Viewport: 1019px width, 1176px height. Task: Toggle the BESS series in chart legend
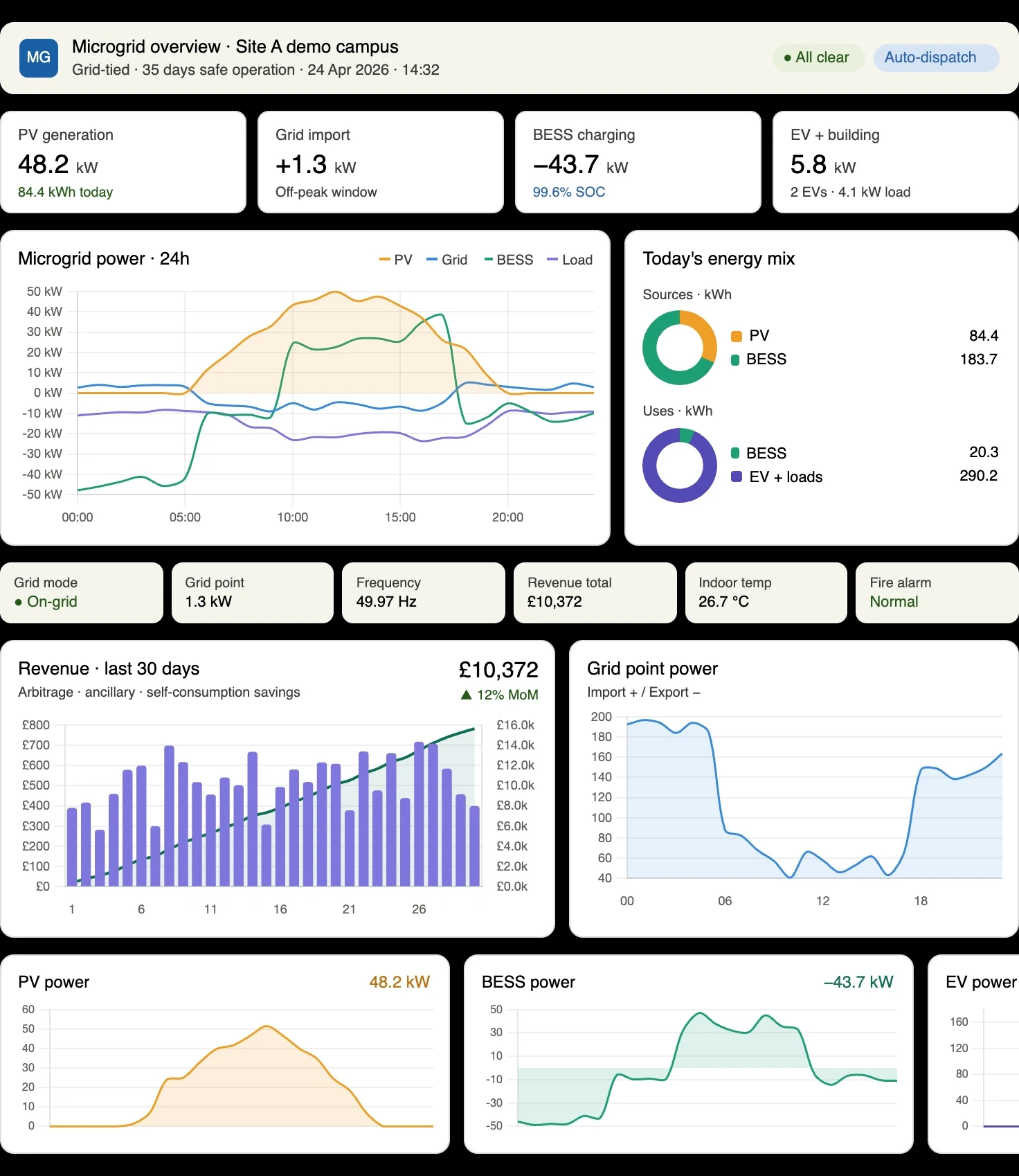[509, 260]
